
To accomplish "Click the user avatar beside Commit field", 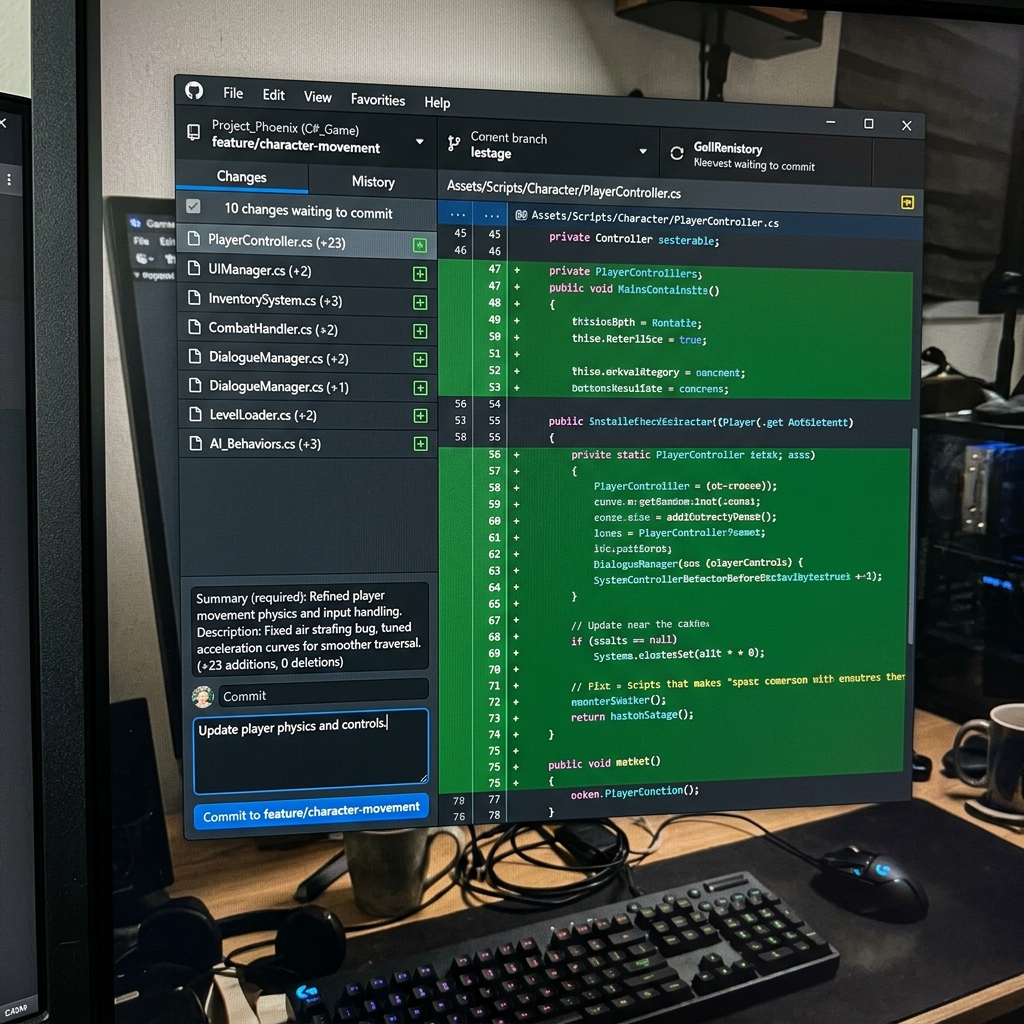I will [203, 697].
